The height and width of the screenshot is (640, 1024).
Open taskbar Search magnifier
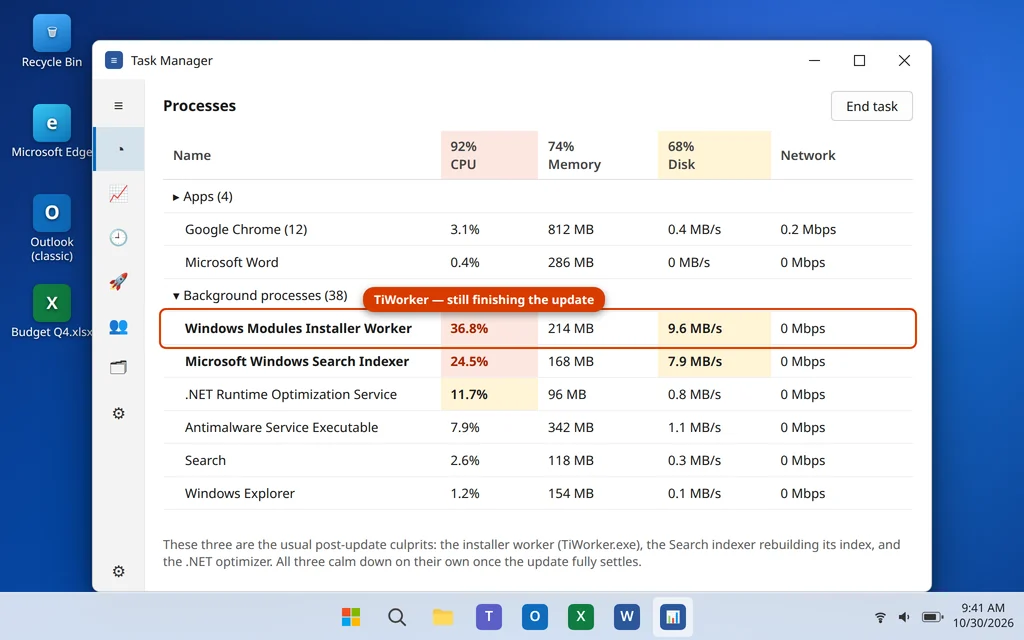click(x=397, y=616)
